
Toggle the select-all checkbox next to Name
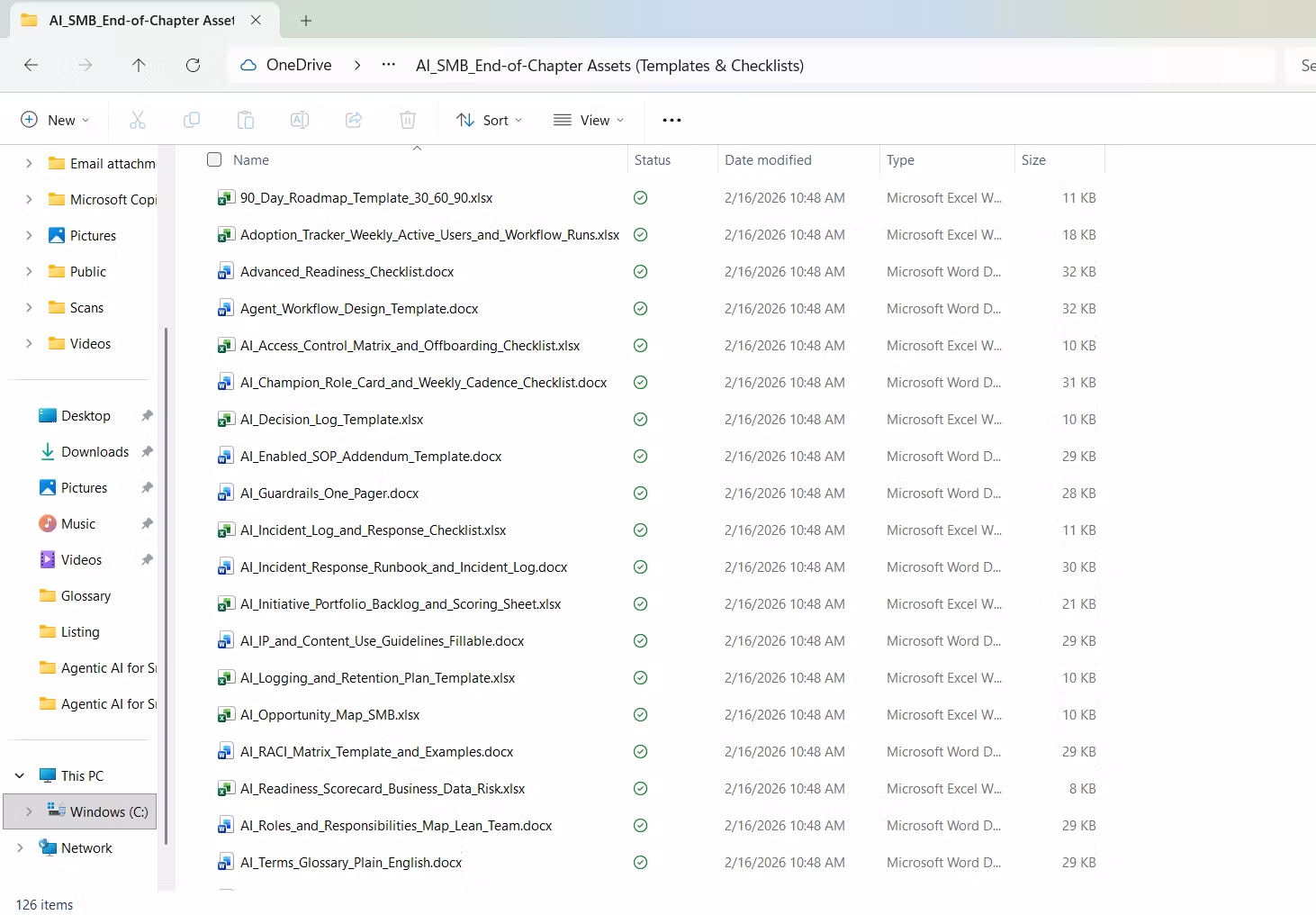[214, 159]
